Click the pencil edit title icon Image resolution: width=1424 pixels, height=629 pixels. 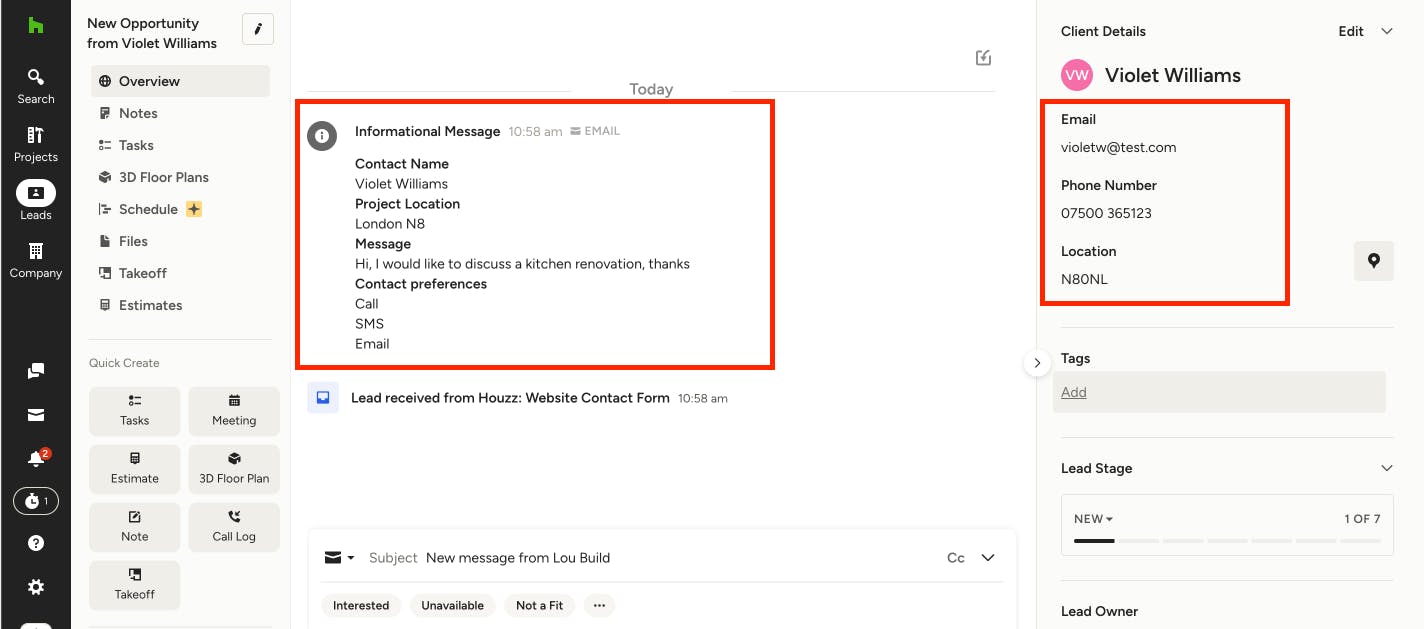tap(258, 29)
